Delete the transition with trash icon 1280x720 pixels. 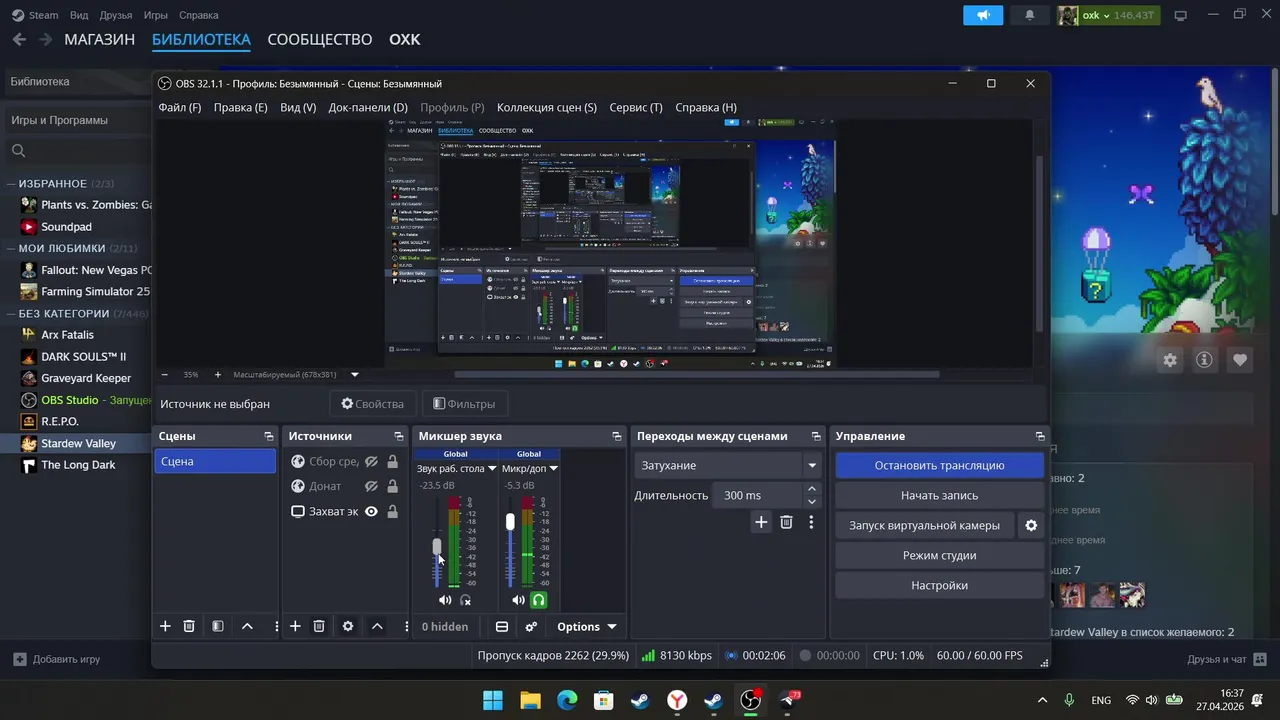coord(786,522)
